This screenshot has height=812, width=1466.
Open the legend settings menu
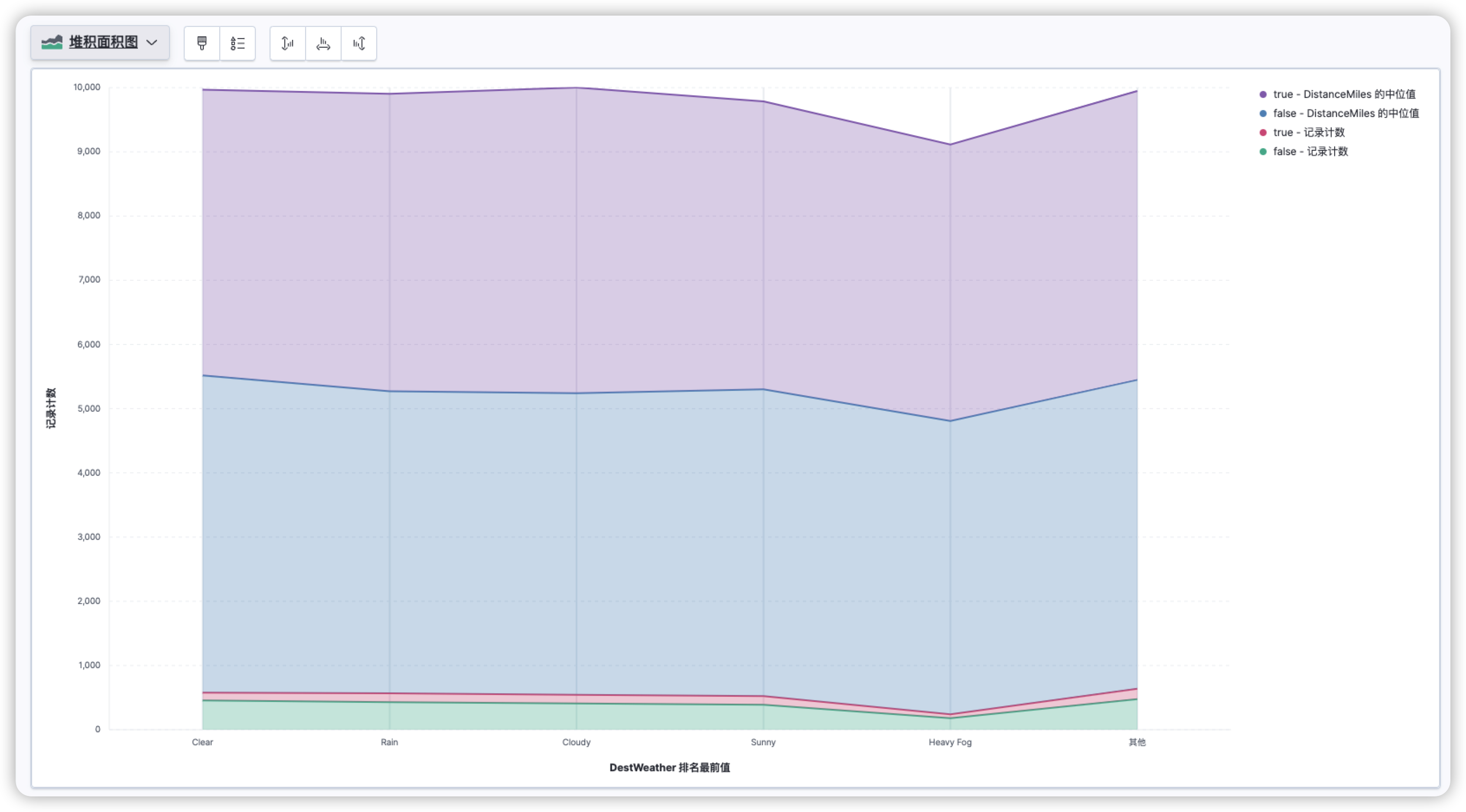click(x=237, y=43)
